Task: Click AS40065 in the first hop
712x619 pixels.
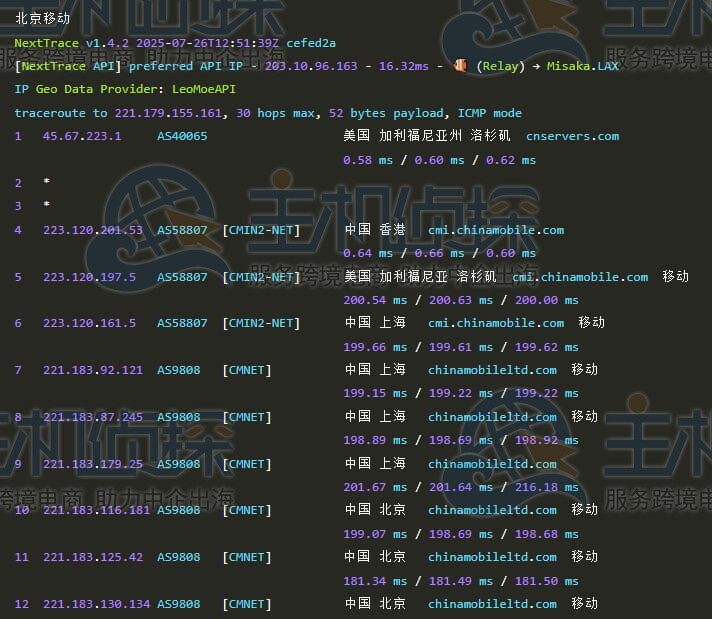Action: (x=182, y=136)
